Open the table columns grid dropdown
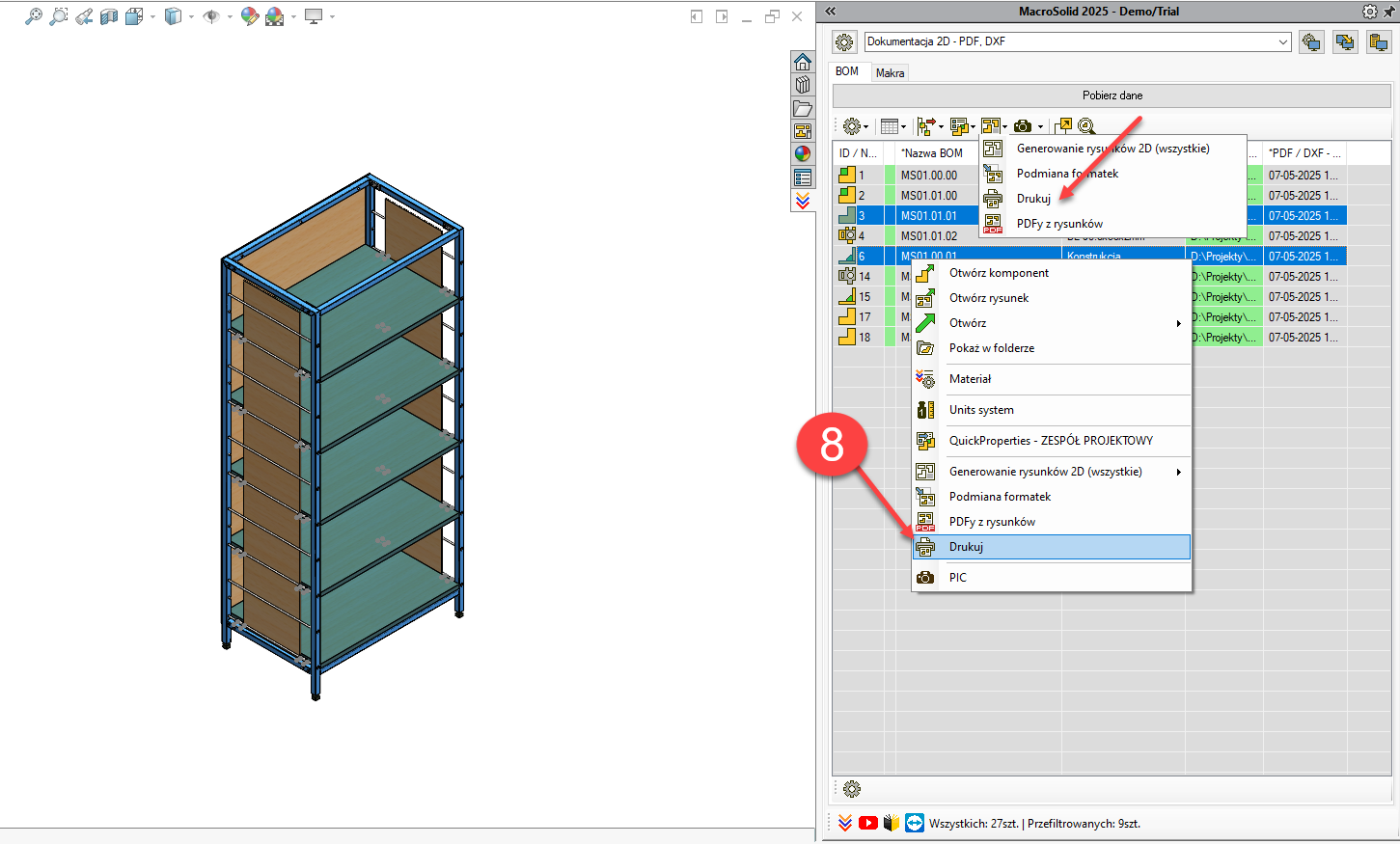 pos(892,126)
